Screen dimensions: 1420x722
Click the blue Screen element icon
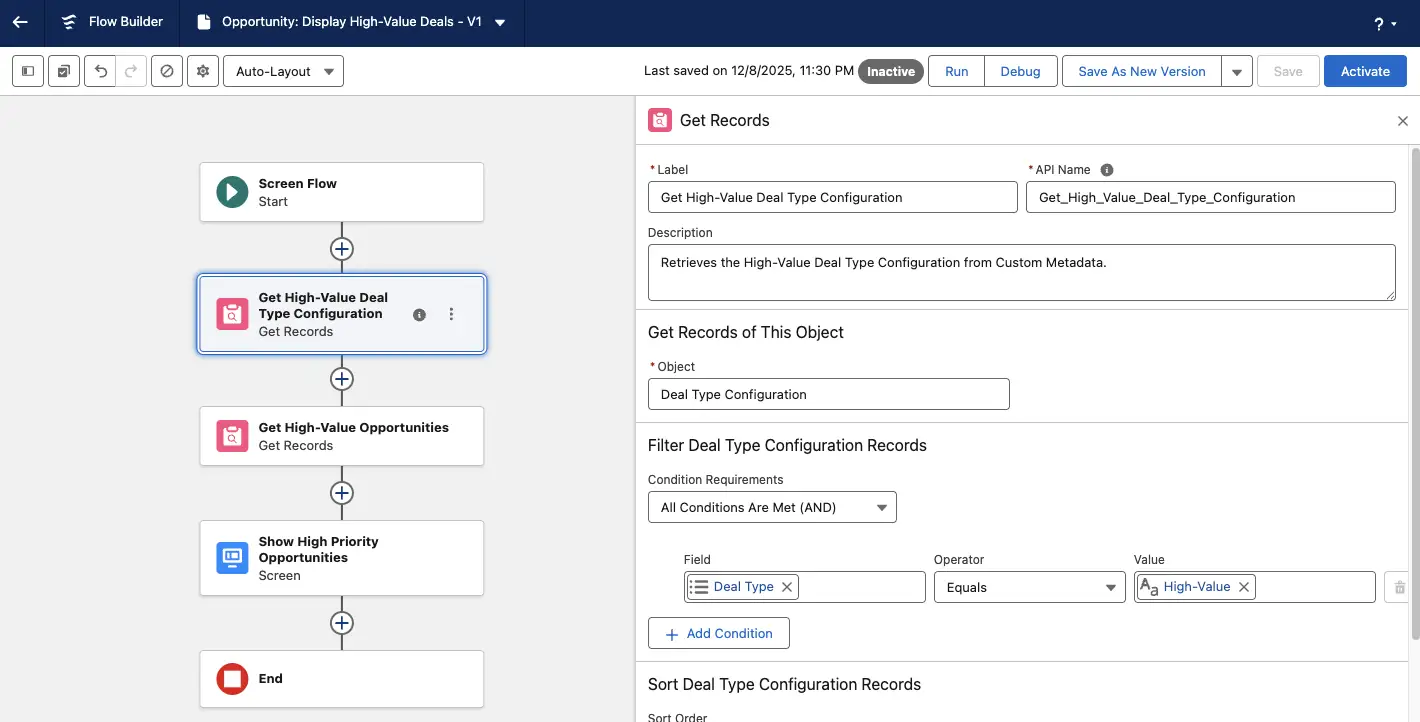click(x=232, y=558)
